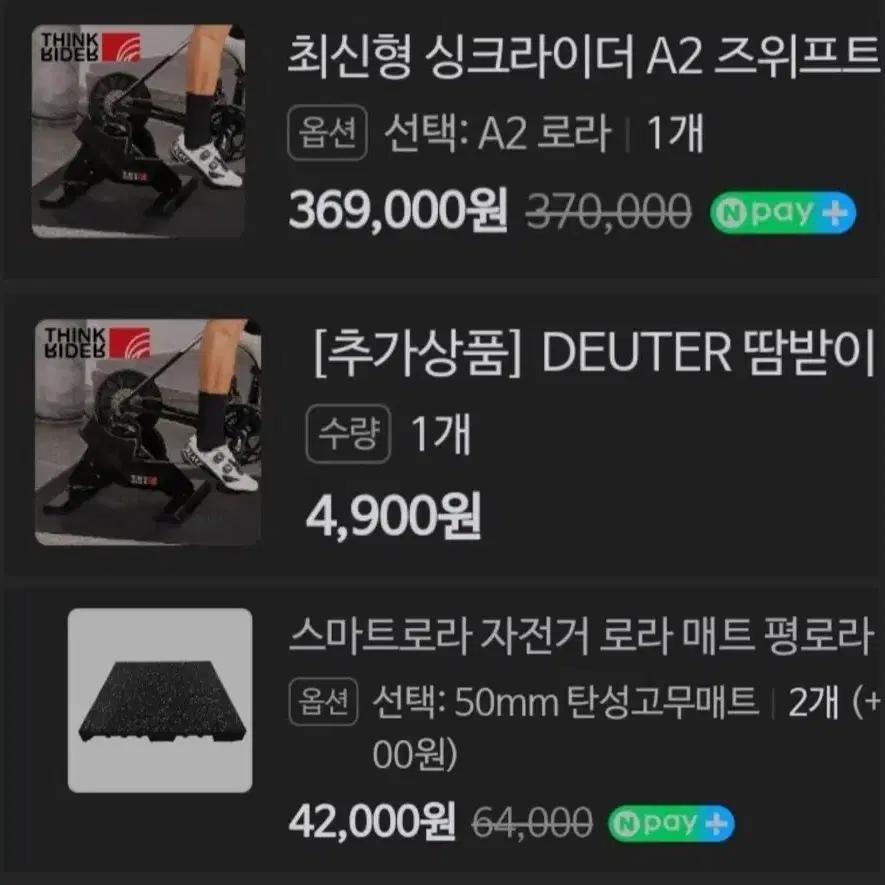The height and width of the screenshot is (885, 885).
Task: Open the 스마트로라 자전거 로라 매트 title
Action: coord(582,636)
